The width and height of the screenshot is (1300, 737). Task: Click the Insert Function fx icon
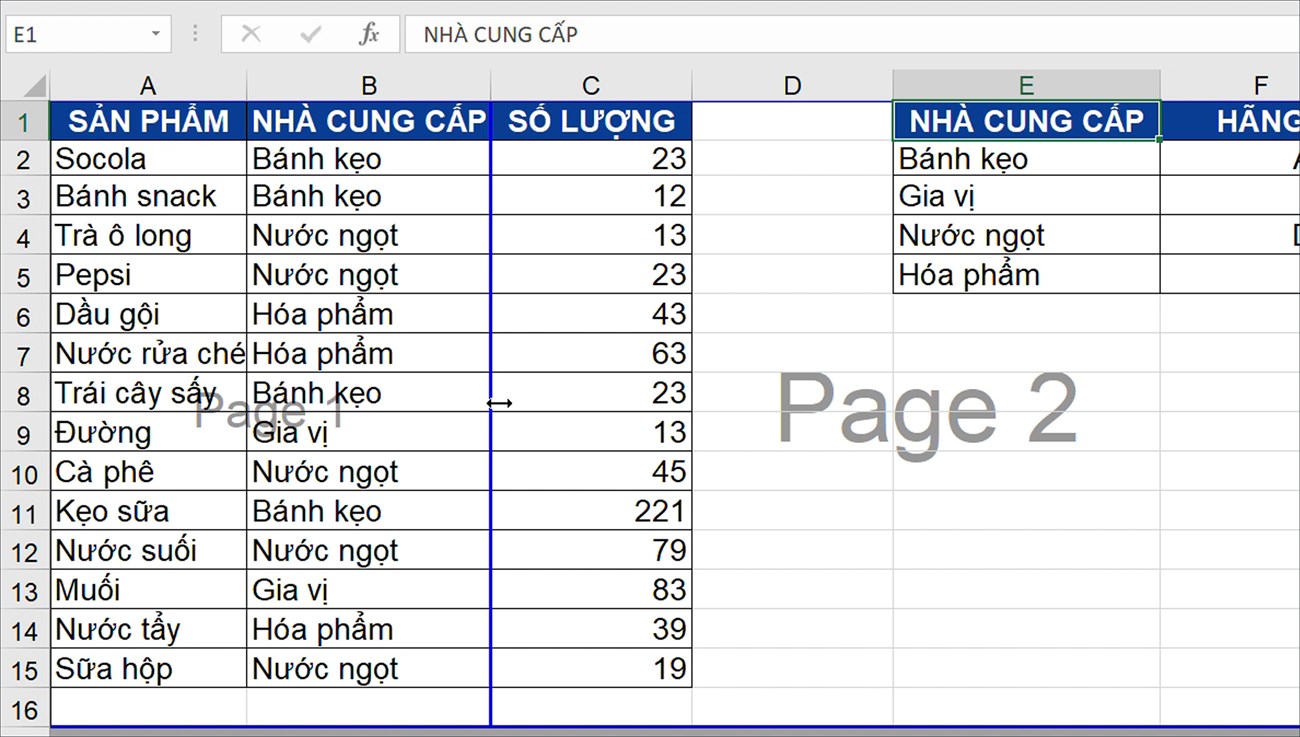coord(369,34)
